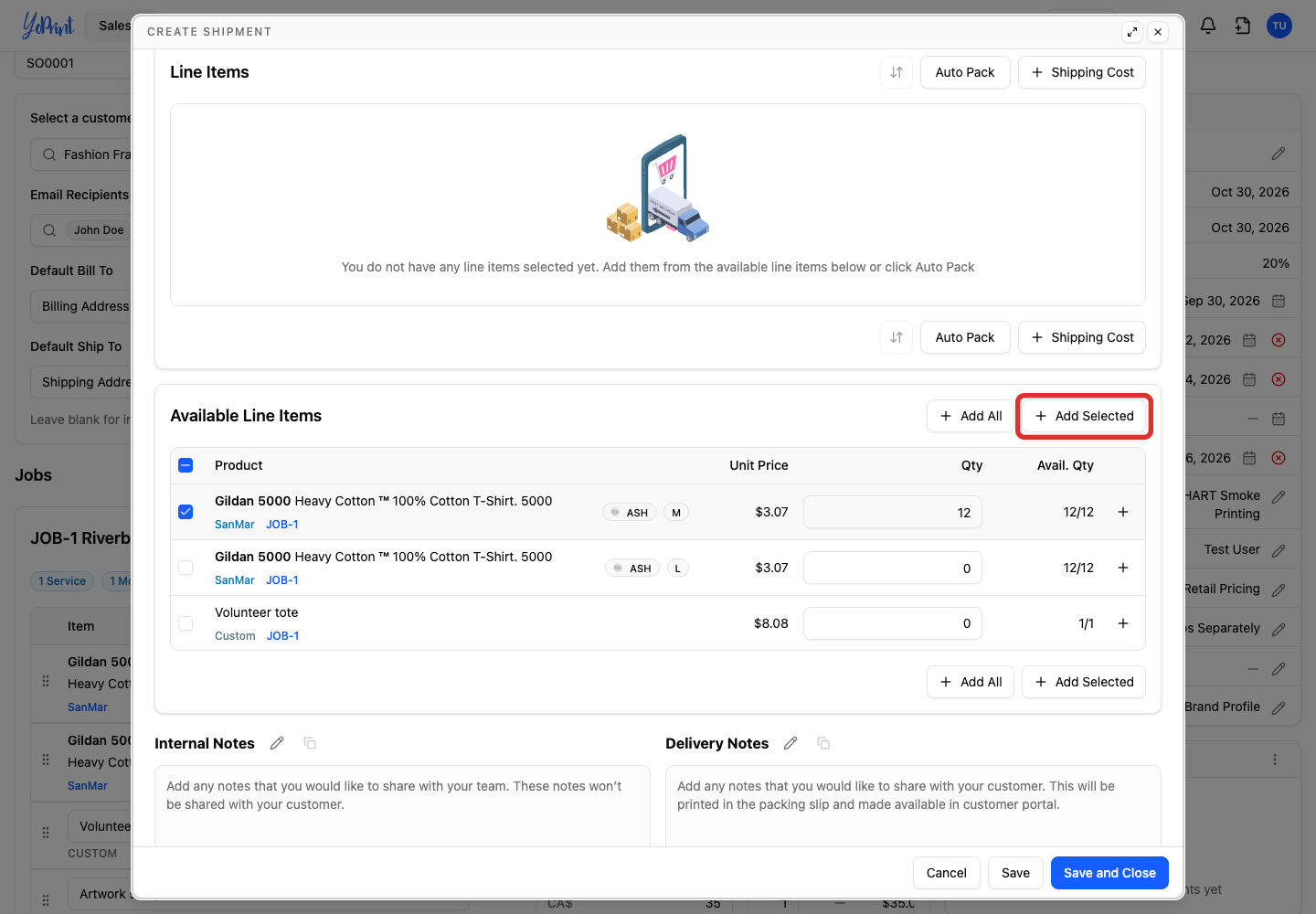Copy Delivery Notes using the copy icon
Screen dimensions: 1316x914
823,743
